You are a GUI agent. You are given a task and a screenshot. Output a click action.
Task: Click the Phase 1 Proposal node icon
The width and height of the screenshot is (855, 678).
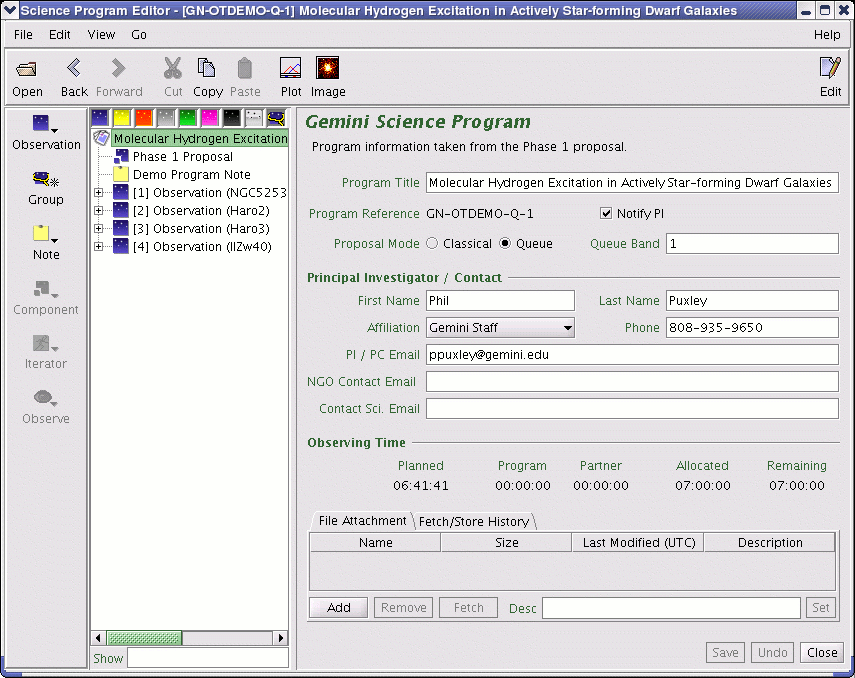pos(121,157)
